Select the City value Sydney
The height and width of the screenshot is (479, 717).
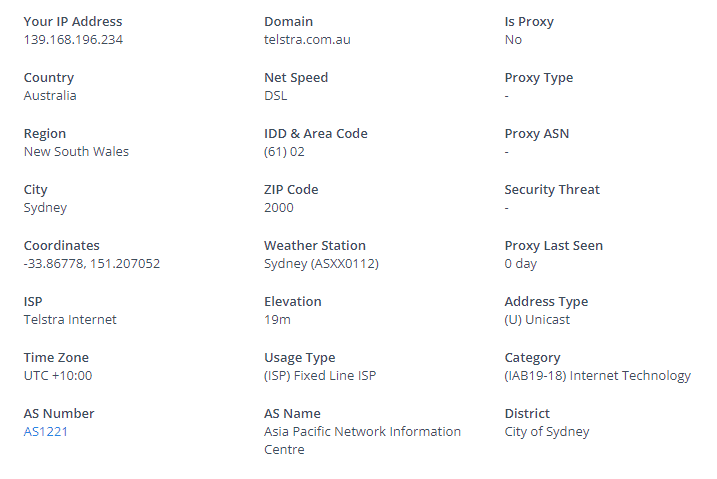point(45,208)
